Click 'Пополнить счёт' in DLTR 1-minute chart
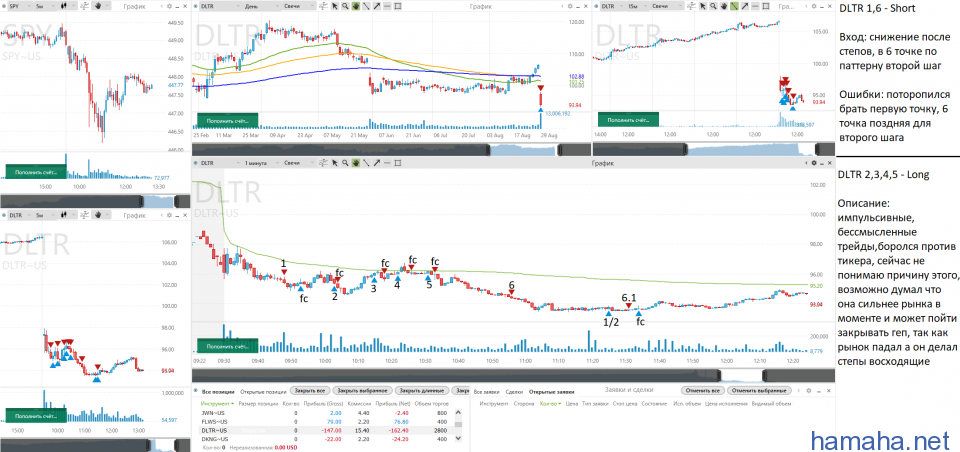 click(x=226, y=347)
